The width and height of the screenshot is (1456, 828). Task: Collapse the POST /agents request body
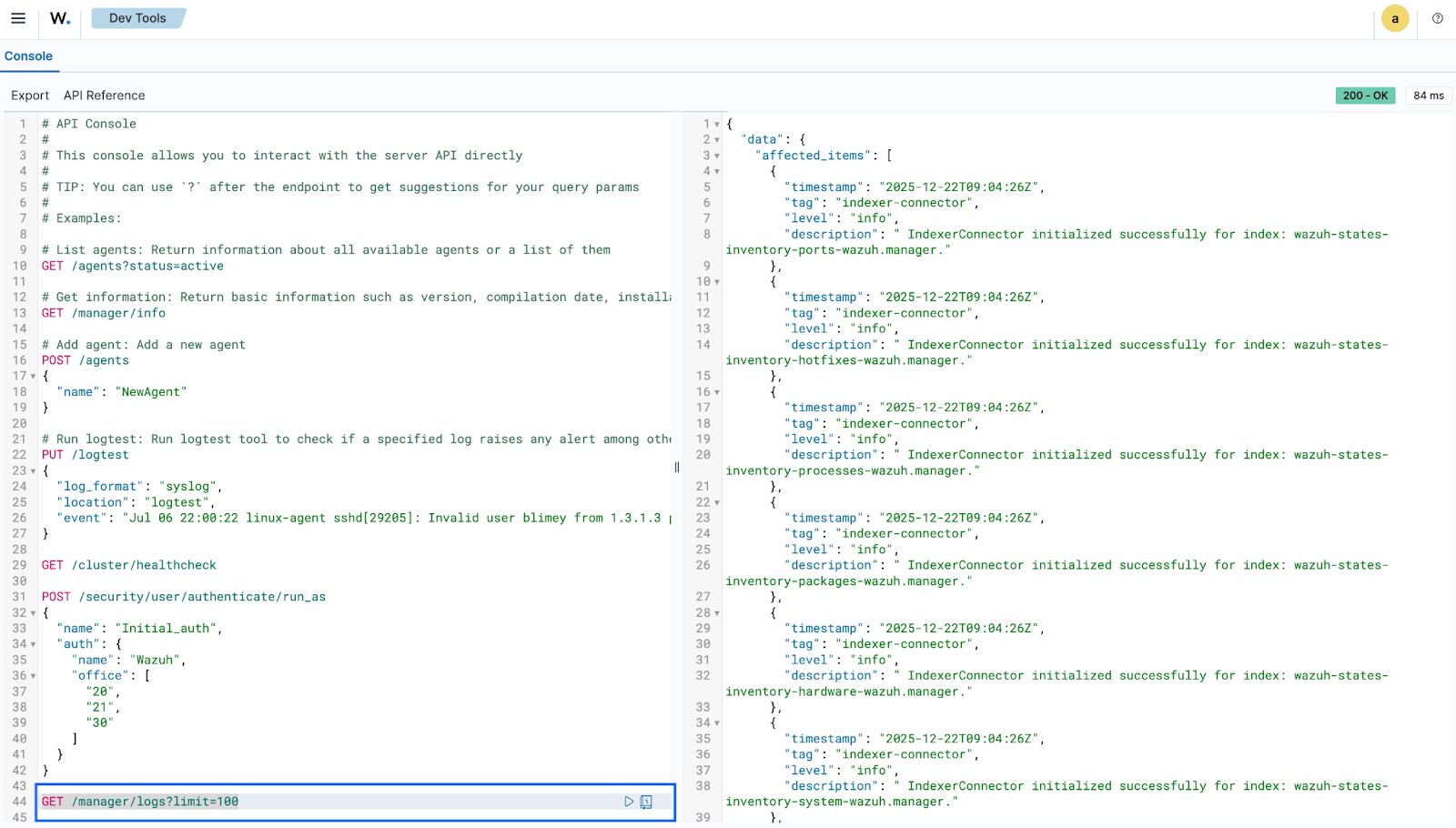coord(32,376)
